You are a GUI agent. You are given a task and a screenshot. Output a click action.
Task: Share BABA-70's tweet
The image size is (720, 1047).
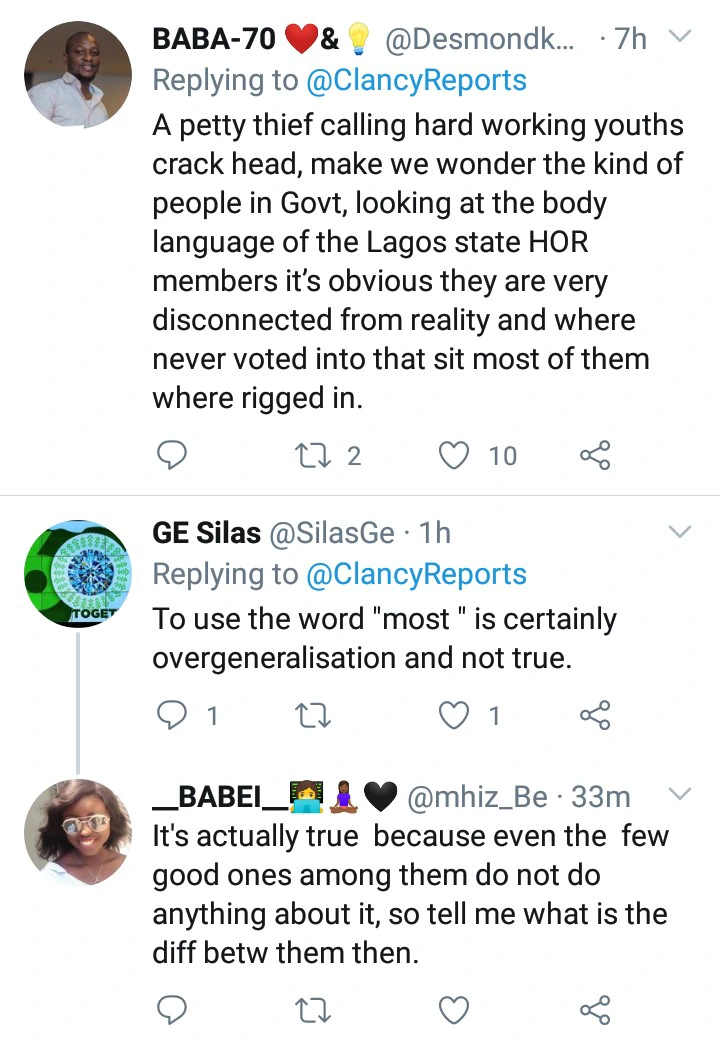click(594, 456)
